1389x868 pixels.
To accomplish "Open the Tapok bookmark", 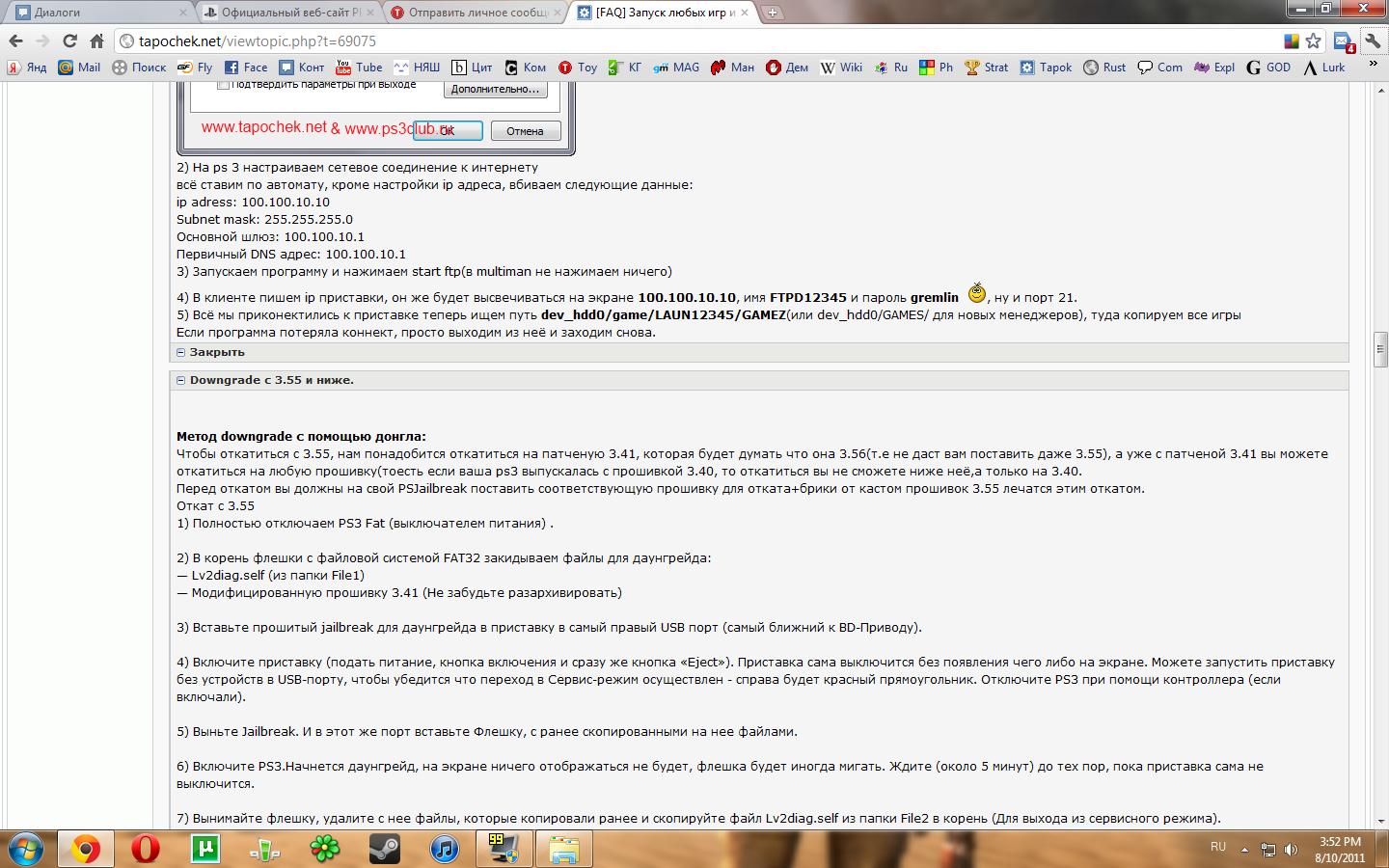I will coord(1047,68).
